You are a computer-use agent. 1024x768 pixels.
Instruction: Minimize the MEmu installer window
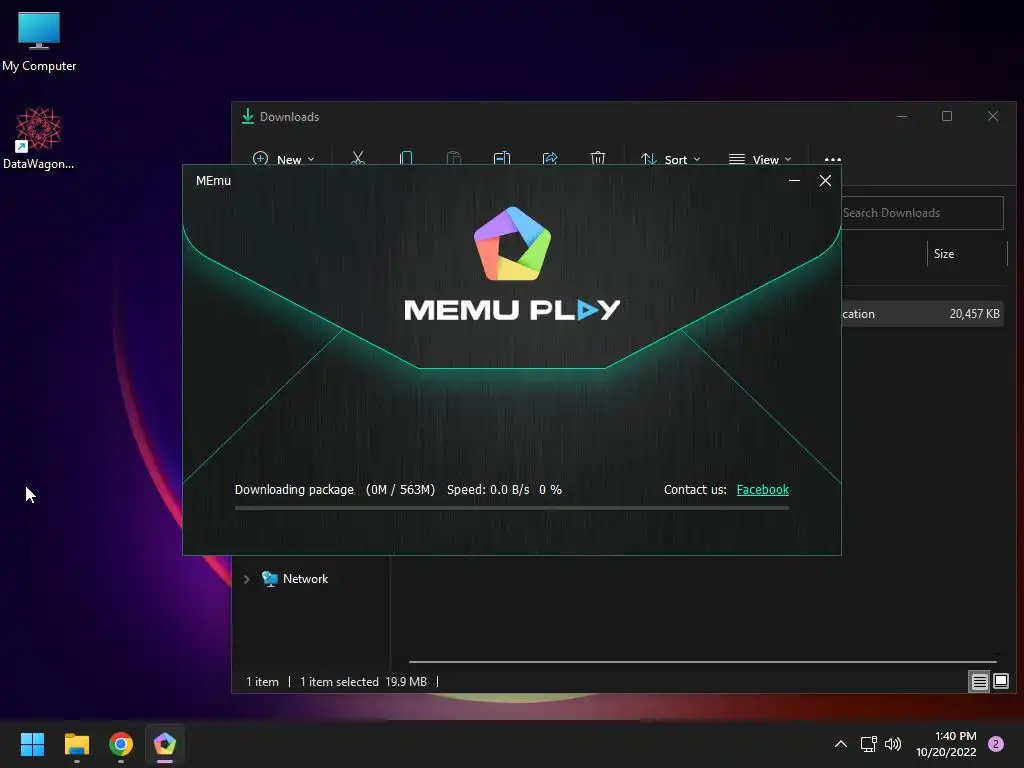[x=794, y=181]
